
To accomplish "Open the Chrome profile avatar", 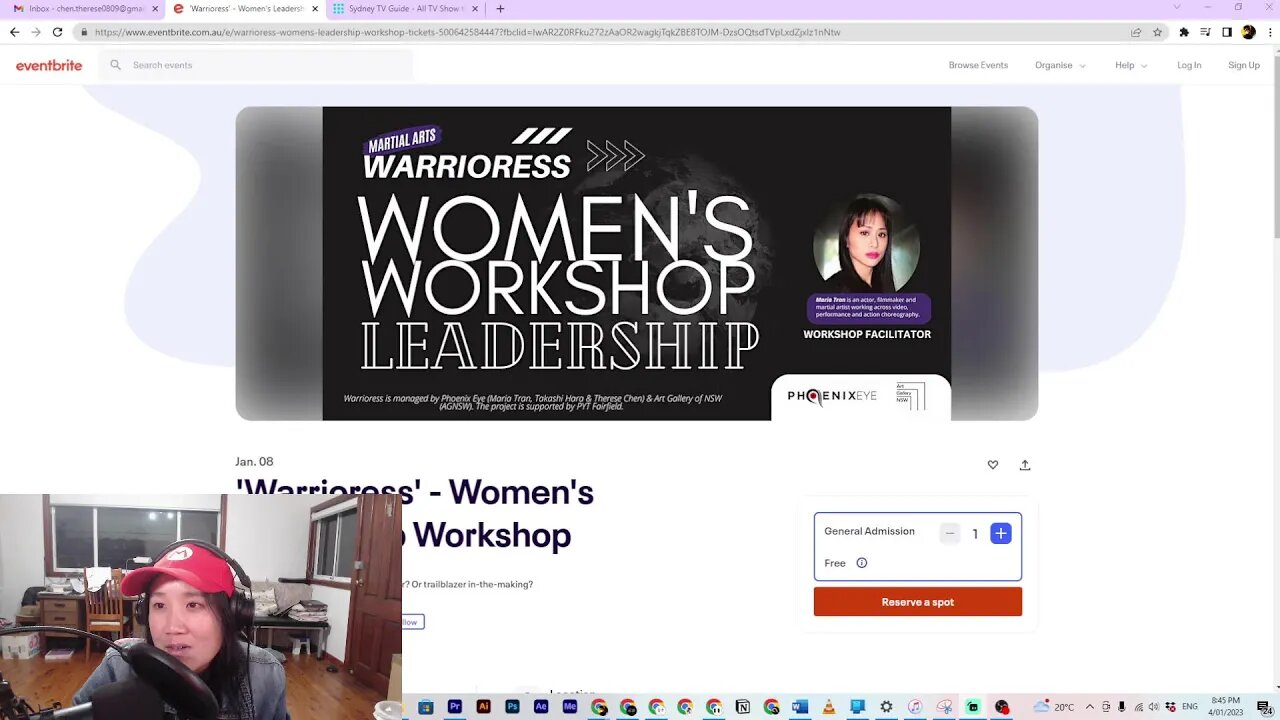I will pos(1248,32).
